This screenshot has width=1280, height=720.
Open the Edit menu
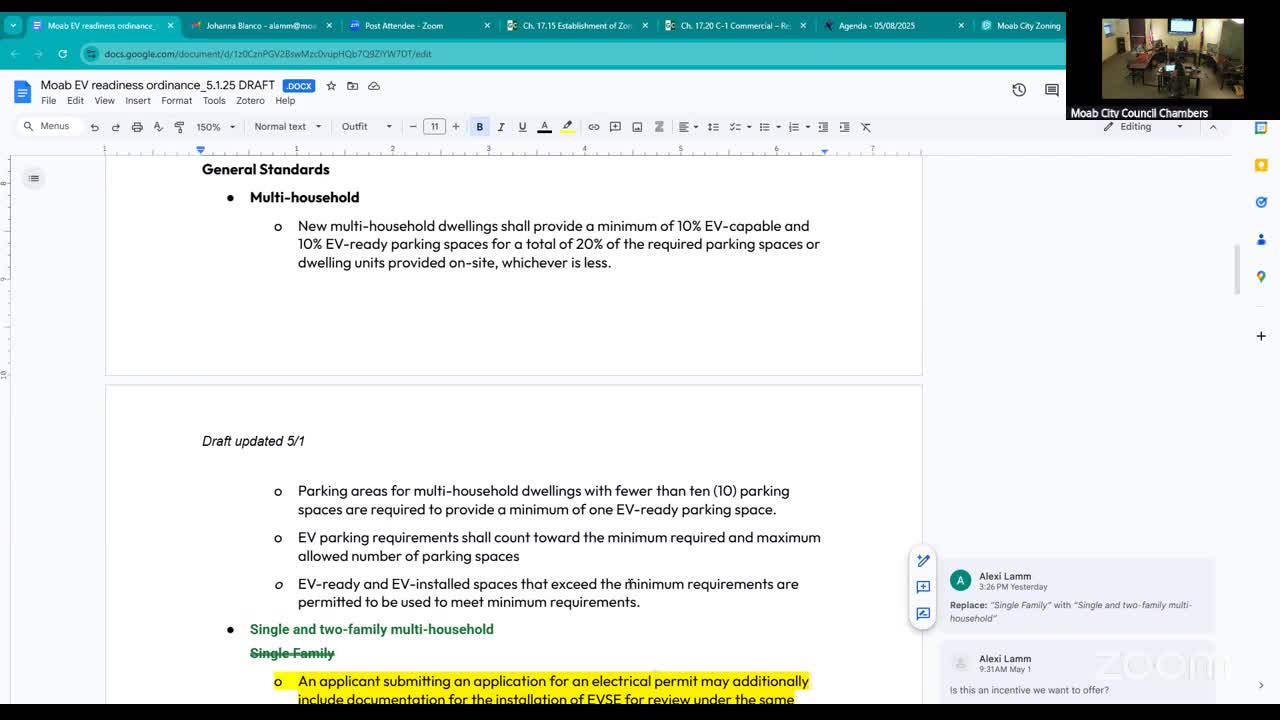tap(75, 101)
